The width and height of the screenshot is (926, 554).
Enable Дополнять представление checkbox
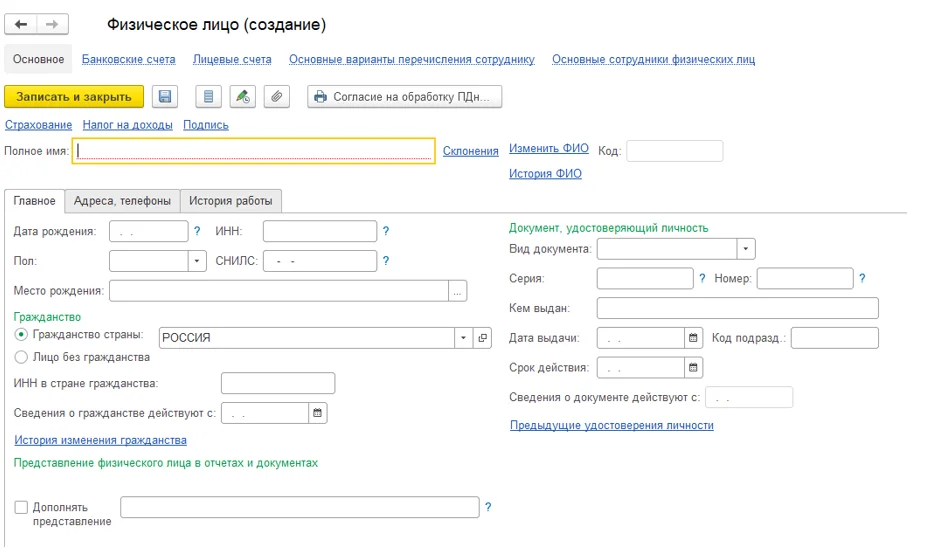[21, 507]
